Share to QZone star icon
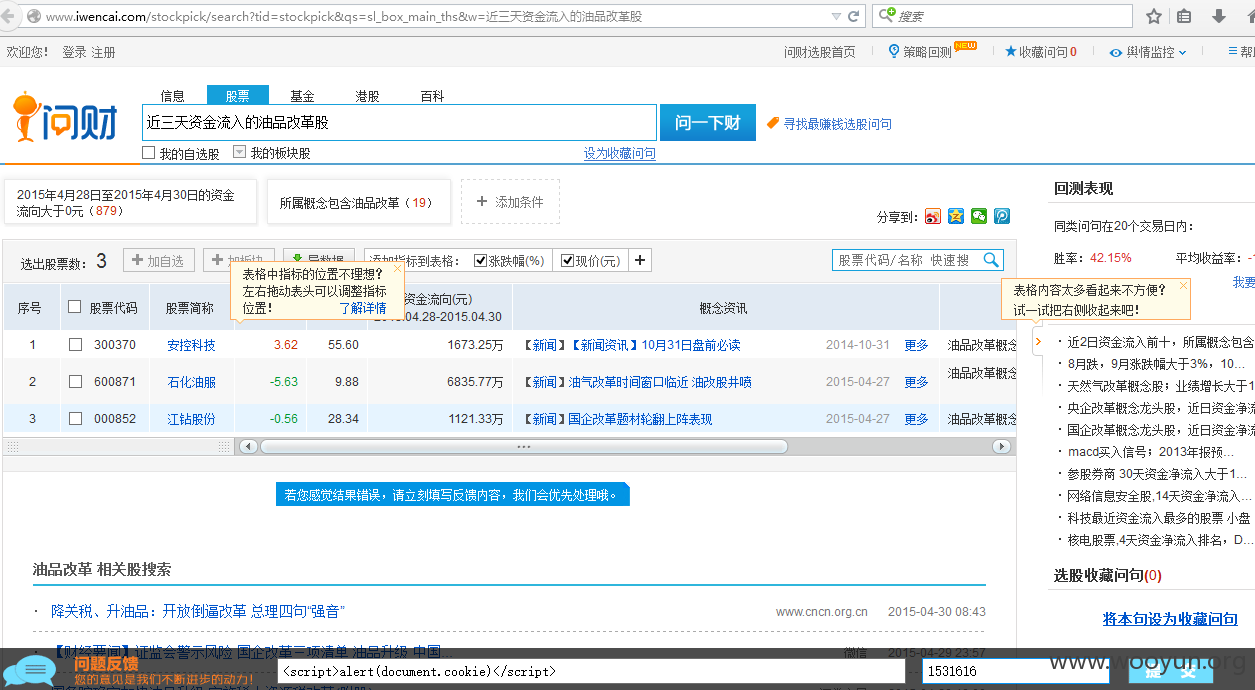Image resolution: width=1255 pixels, height=690 pixels. 956,216
